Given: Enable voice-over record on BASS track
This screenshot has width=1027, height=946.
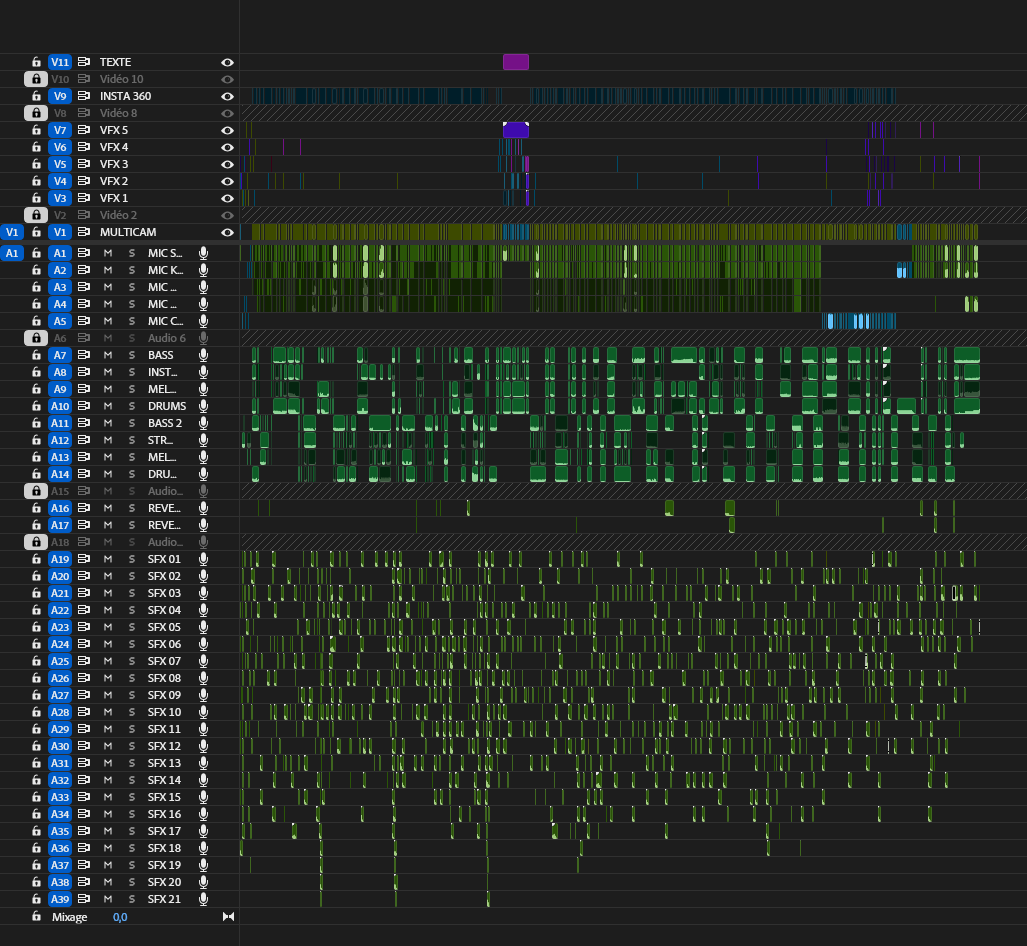Looking at the screenshot, I should tap(204, 355).
